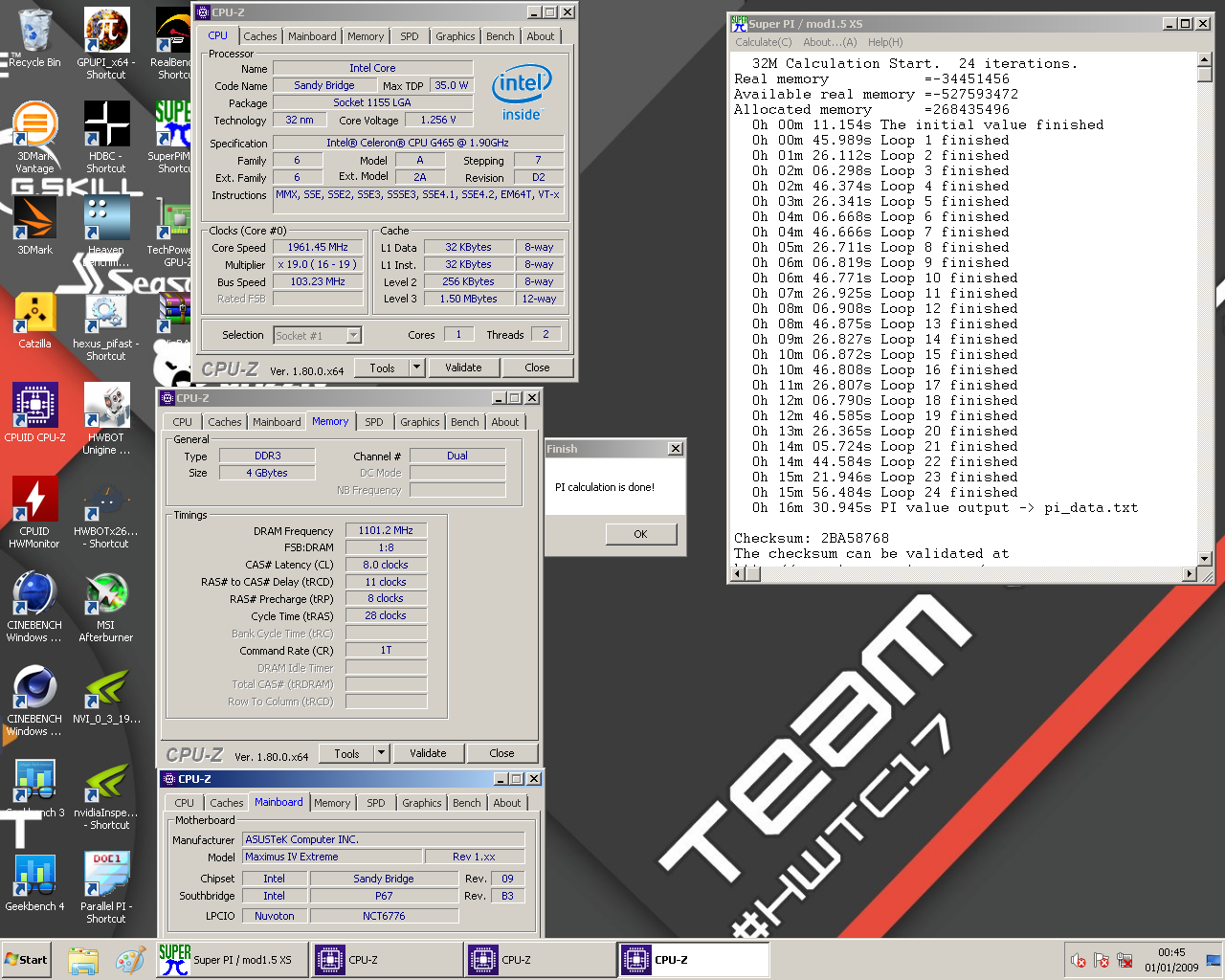Launch CPUID HWMonitor desktop icon
The width and height of the screenshot is (1225, 980).
(34, 512)
